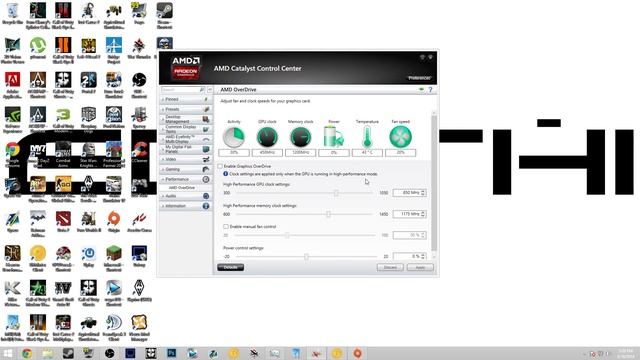Click the Defaults button
640x360 pixels.
(x=231, y=267)
